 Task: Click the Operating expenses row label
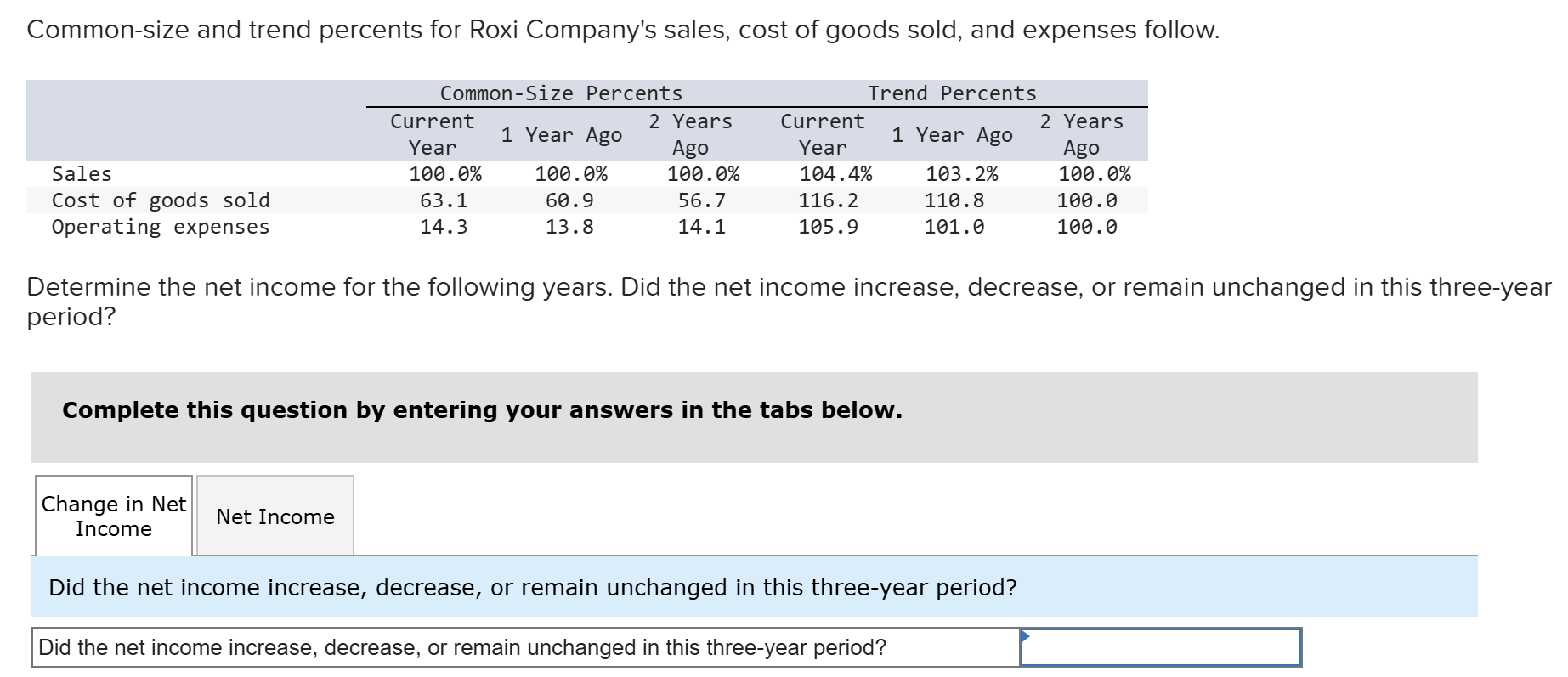[x=160, y=226]
